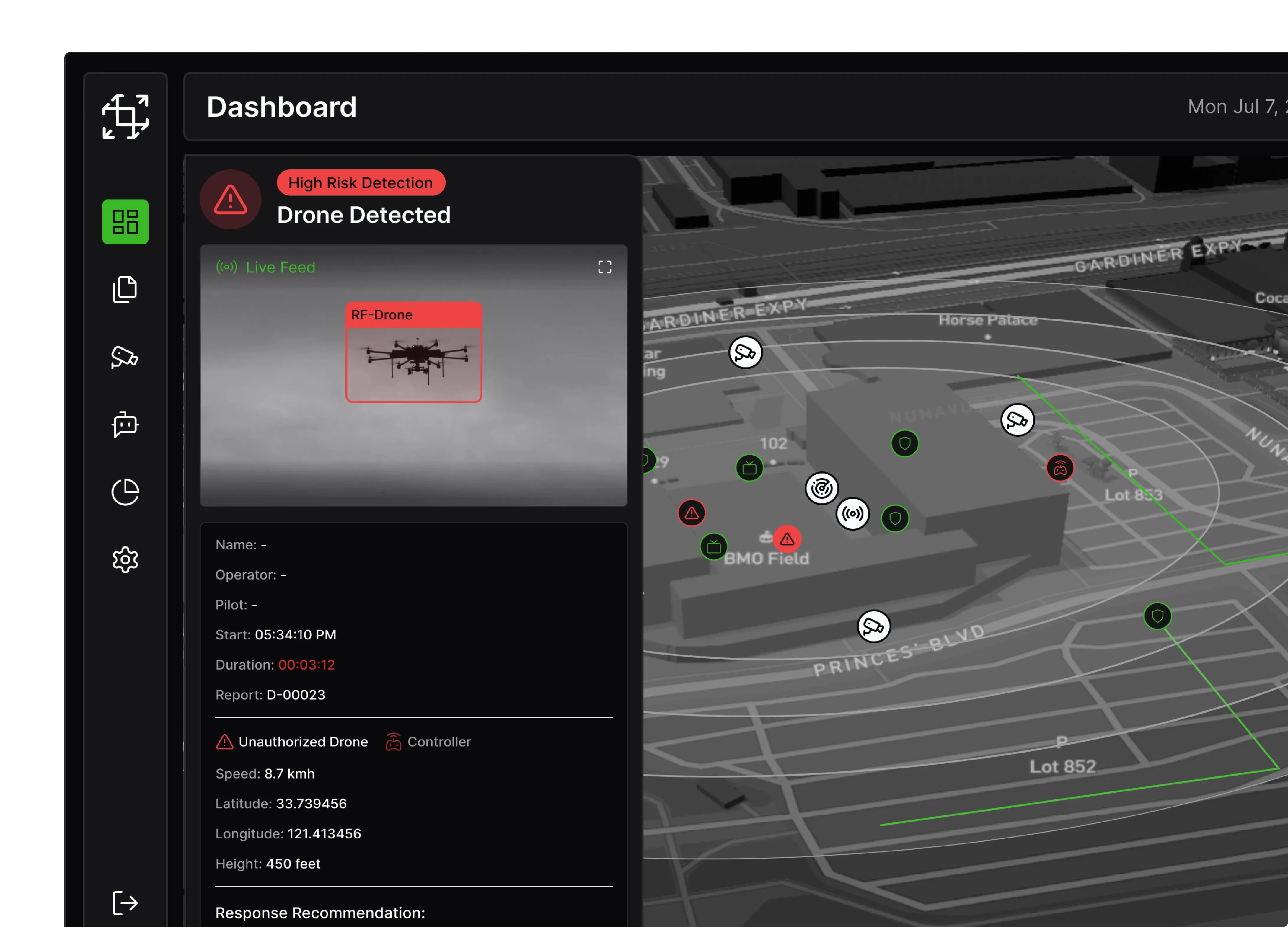Click the report number D-00023
Image resolution: width=1288 pixels, height=927 pixels.
tap(295, 695)
